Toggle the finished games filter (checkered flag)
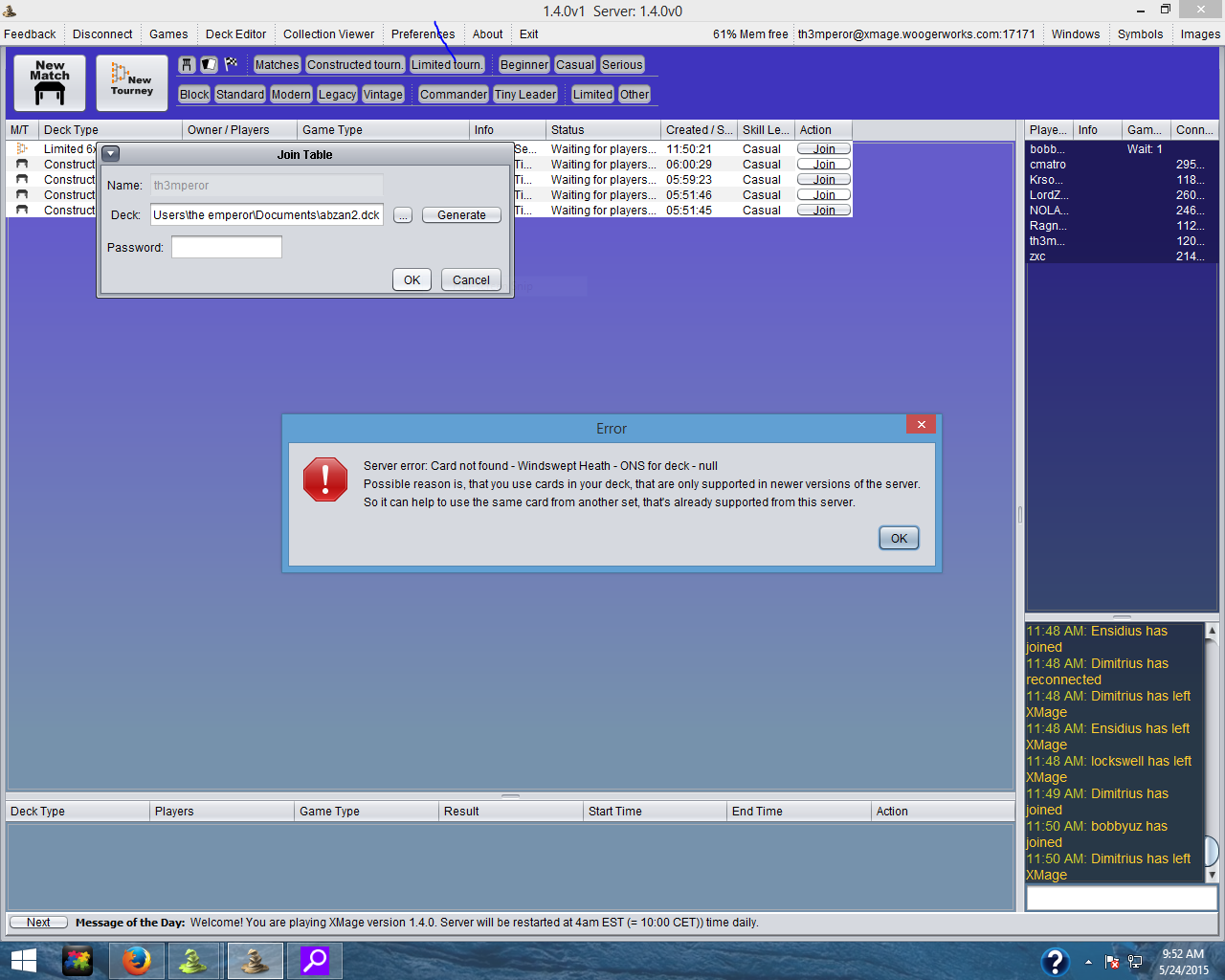Viewport: 1225px width, 980px height. 231,64
